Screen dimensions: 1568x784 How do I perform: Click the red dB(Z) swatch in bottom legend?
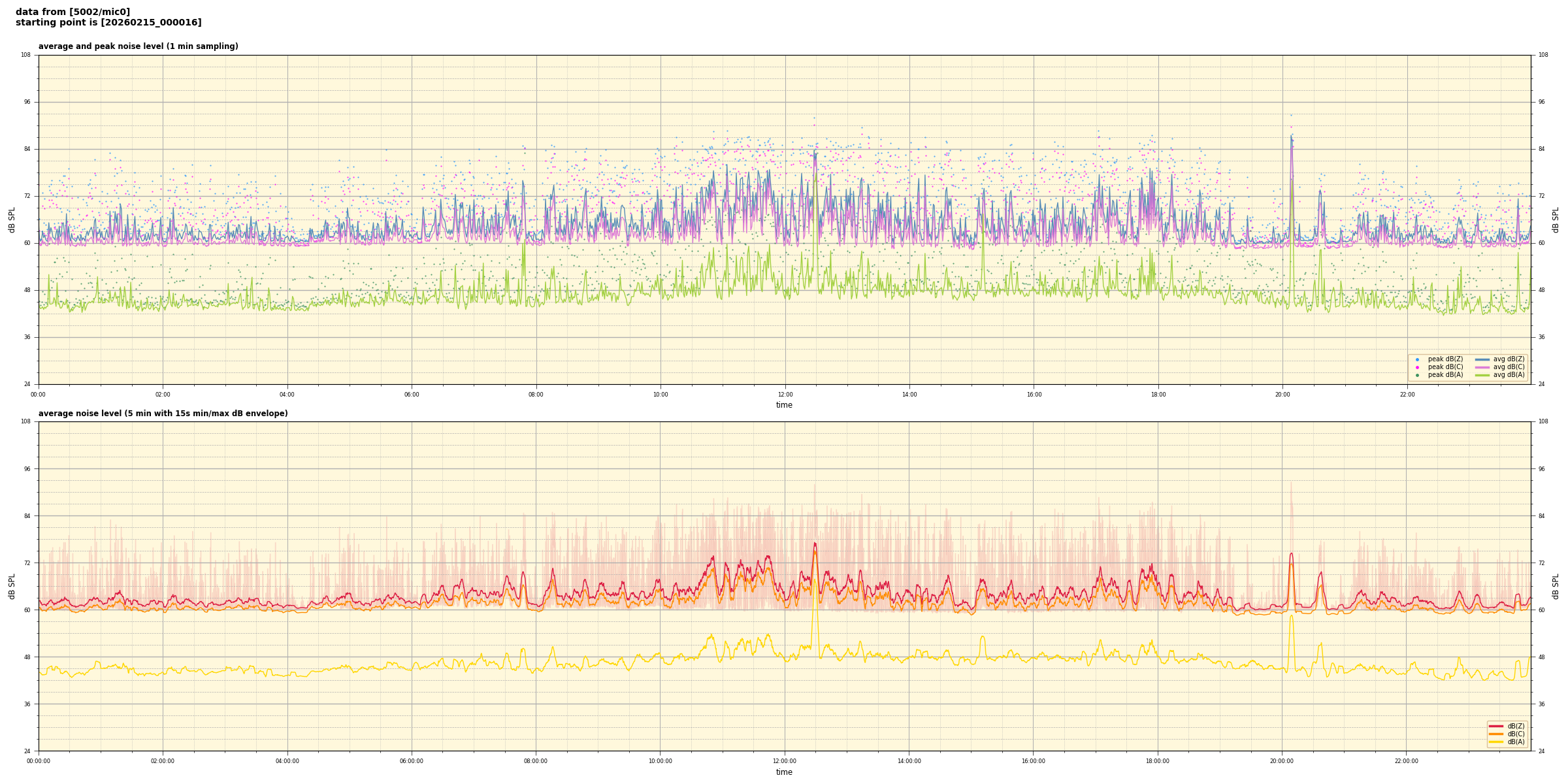pyautogui.click(x=1495, y=726)
